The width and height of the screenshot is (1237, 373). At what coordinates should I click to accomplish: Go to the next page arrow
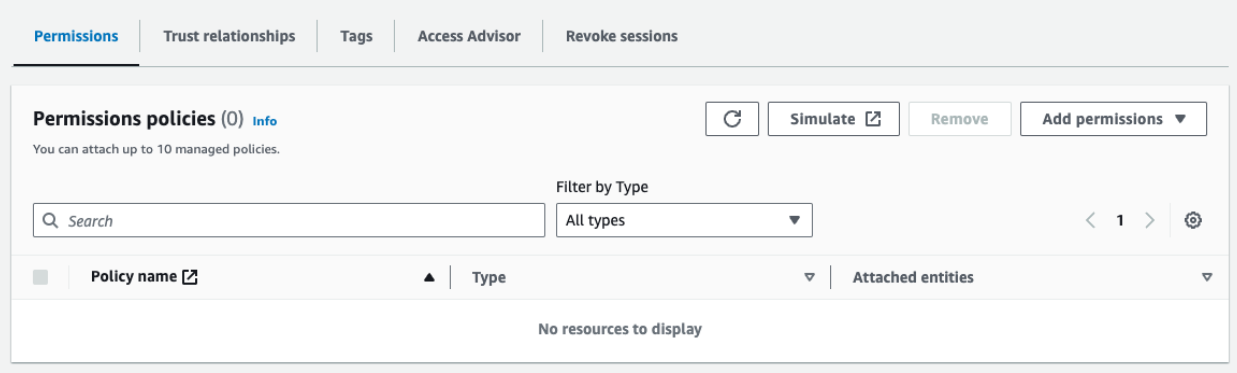click(1150, 221)
